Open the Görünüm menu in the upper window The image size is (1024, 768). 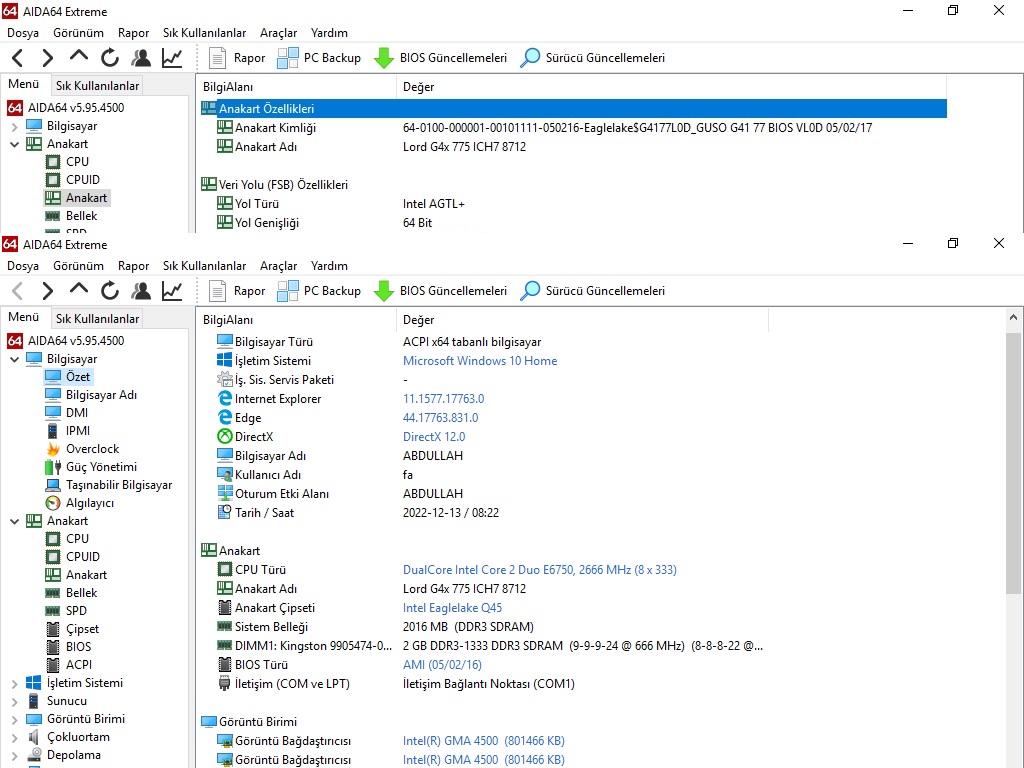(78, 33)
